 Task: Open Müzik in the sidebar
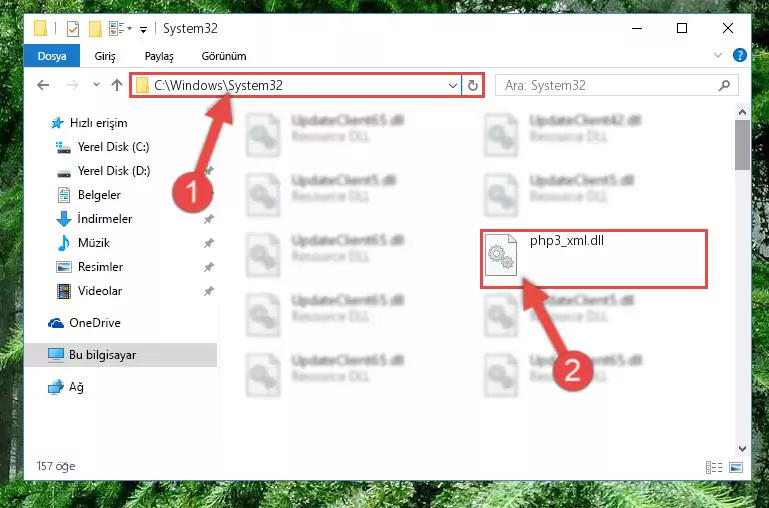(94, 243)
